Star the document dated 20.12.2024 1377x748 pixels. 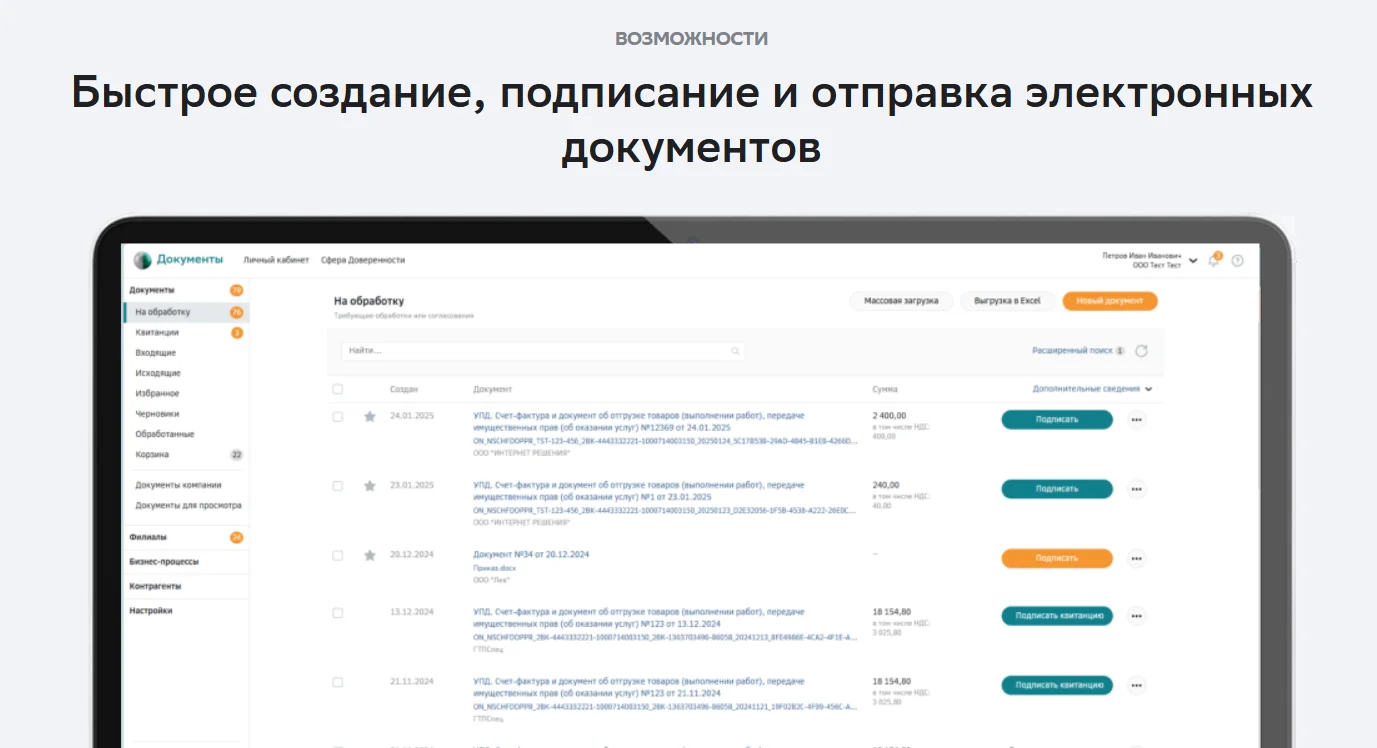click(x=369, y=555)
